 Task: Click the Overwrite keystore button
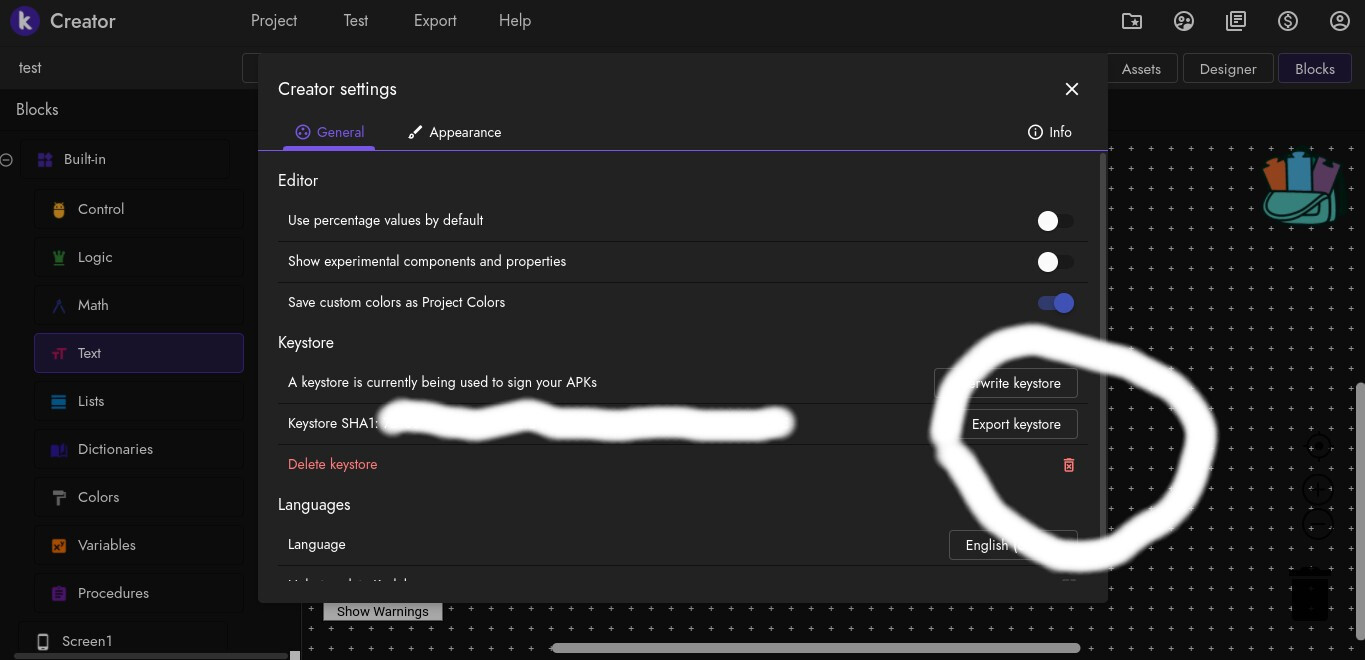(x=1005, y=383)
